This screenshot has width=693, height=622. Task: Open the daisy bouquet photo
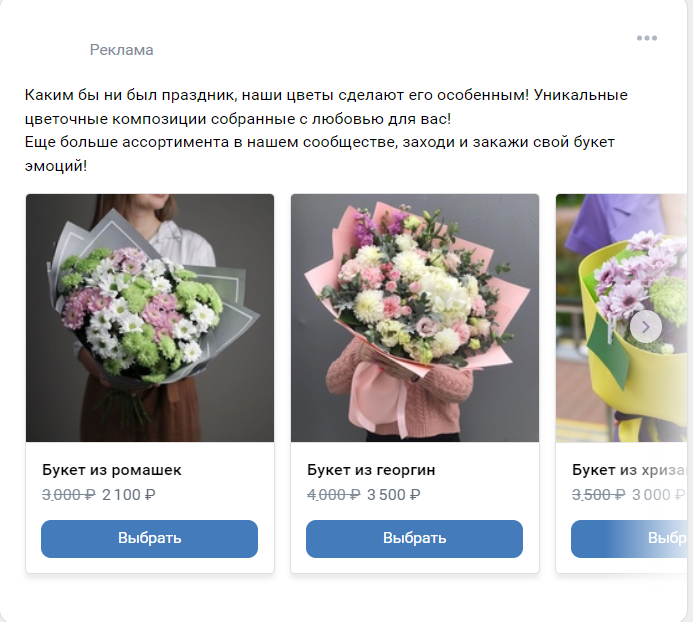(x=150, y=318)
